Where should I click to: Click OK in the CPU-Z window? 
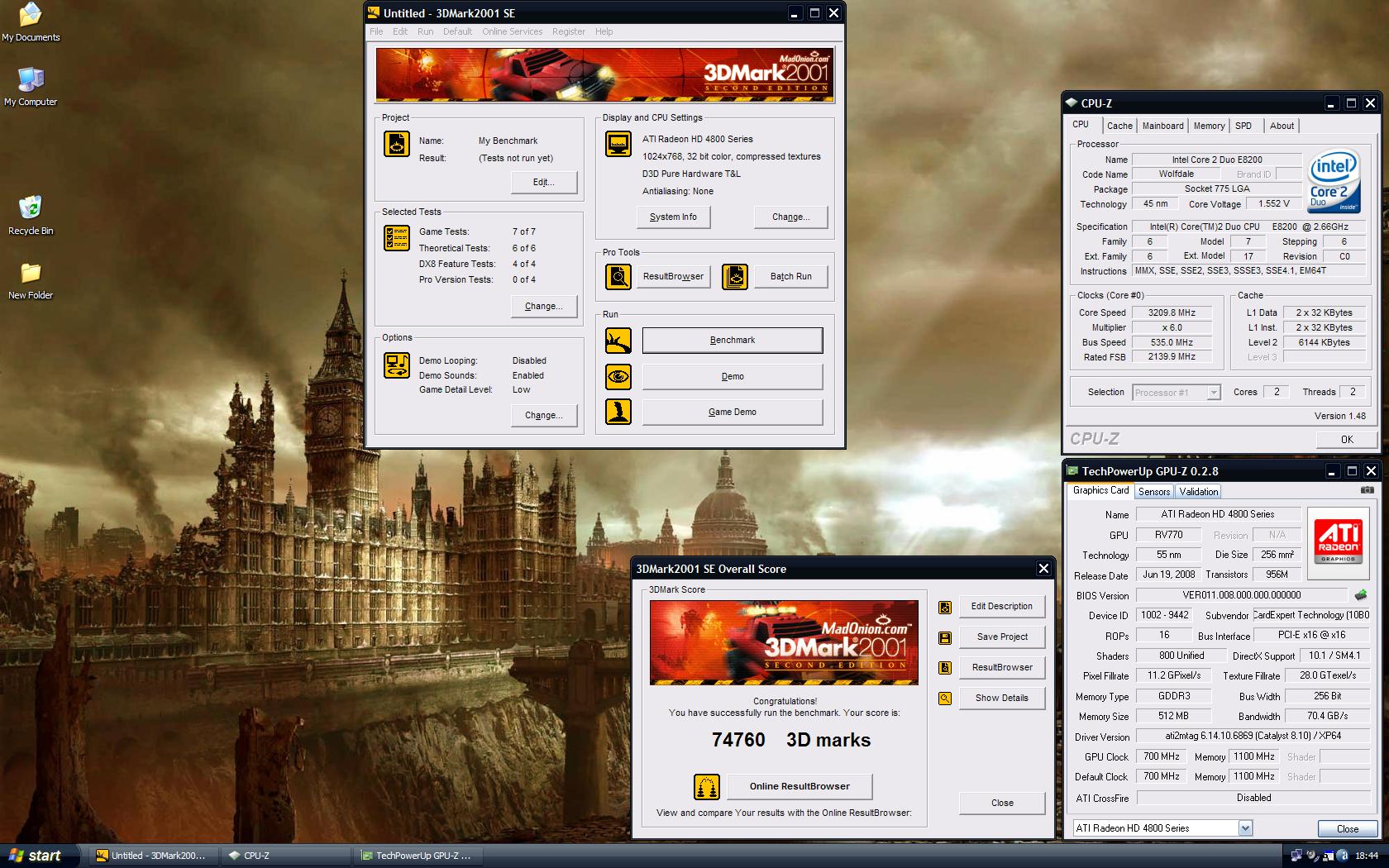click(1347, 439)
